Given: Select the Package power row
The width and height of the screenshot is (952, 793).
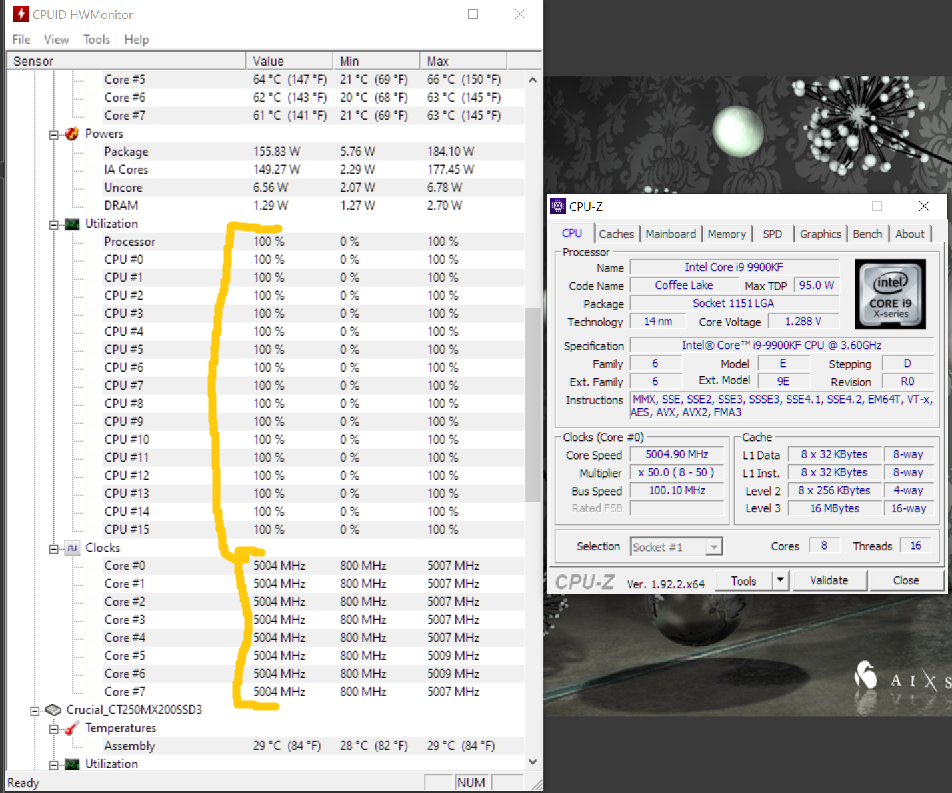Looking at the screenshot, I should [x=313, y=152].
